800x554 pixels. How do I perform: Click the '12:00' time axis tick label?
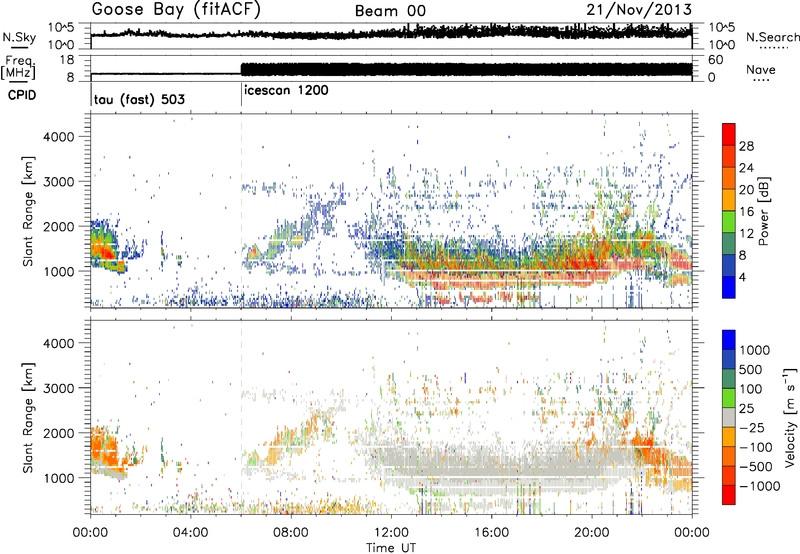point(390,532)
